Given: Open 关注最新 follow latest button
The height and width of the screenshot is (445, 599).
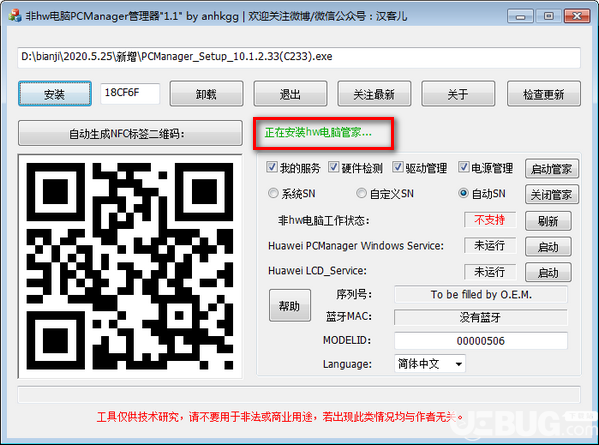Looking at the screenshot, I should tap(374, 94).
